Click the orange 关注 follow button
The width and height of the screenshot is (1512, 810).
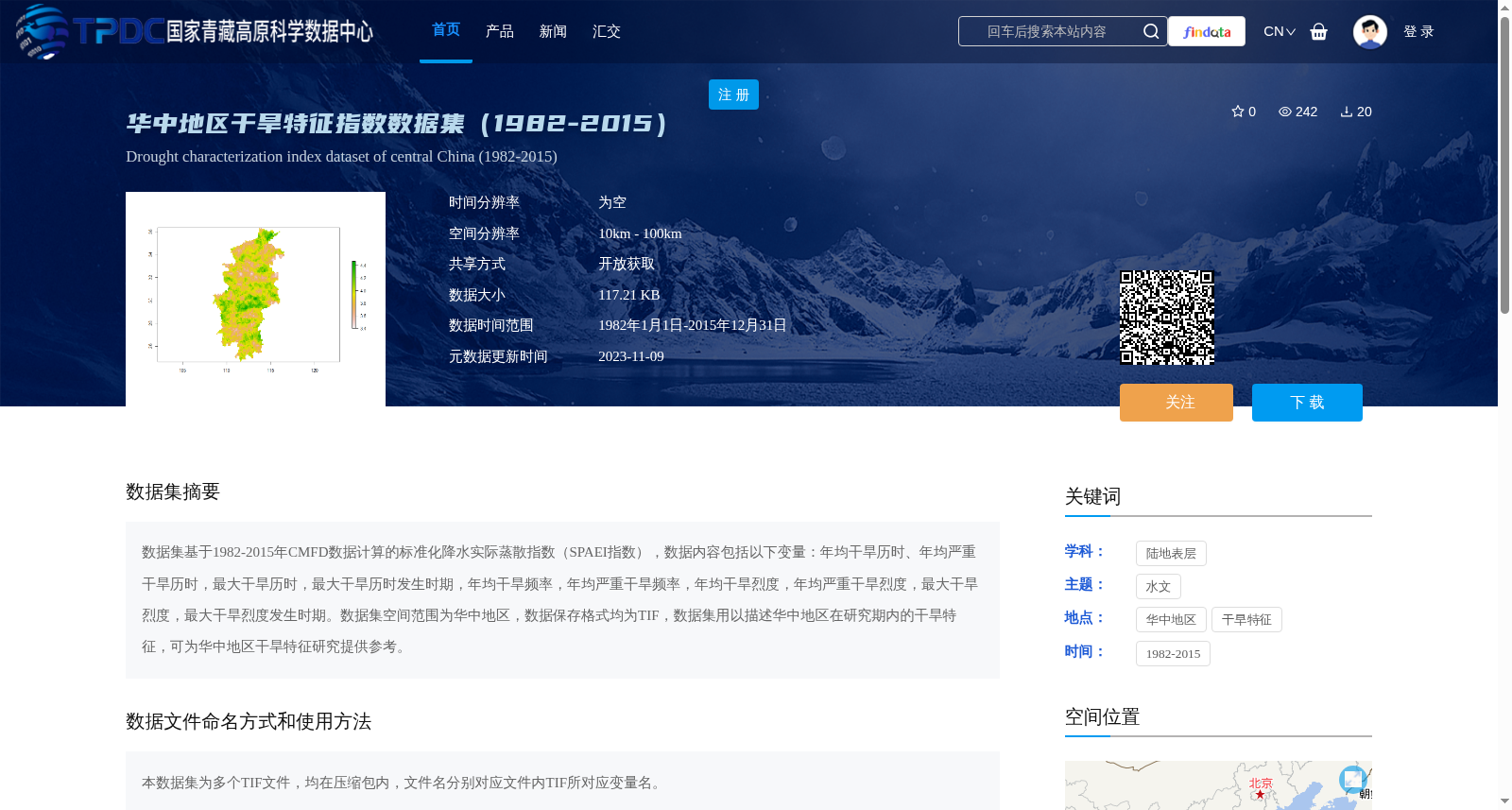[1177, 403]
